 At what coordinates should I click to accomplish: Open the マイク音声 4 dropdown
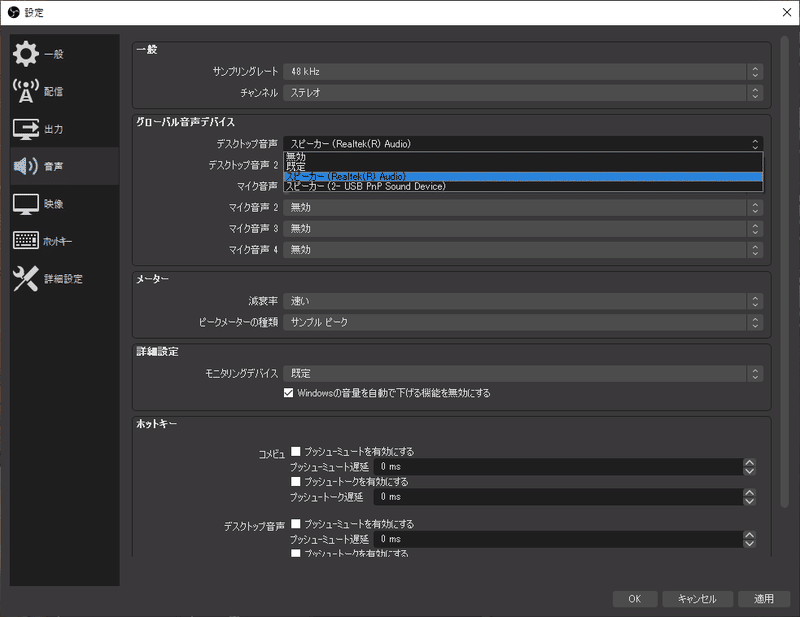point(523,250)
